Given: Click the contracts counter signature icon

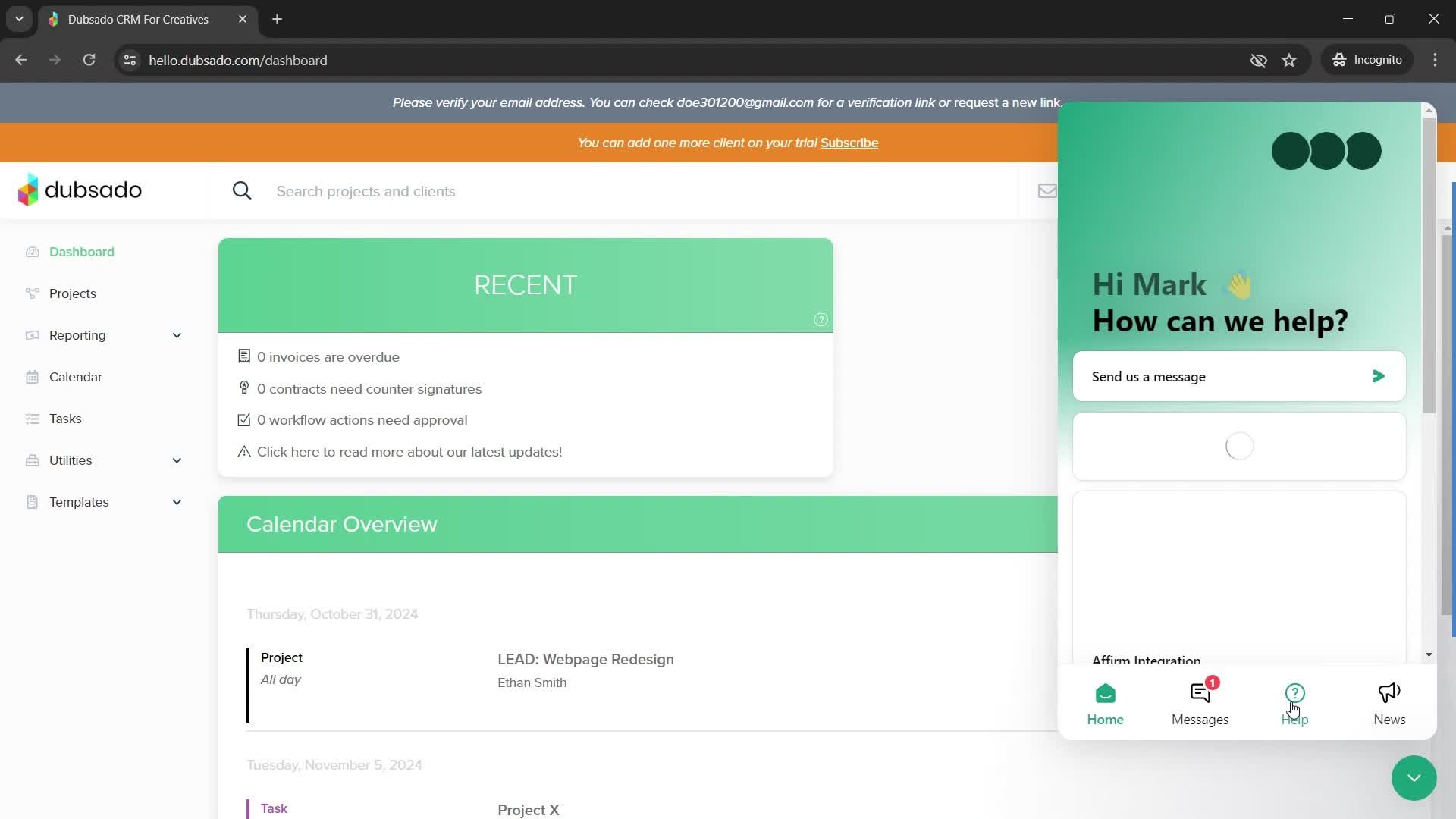Looking at the screenshot, I should pyautogui.click(x=244, y=388).
